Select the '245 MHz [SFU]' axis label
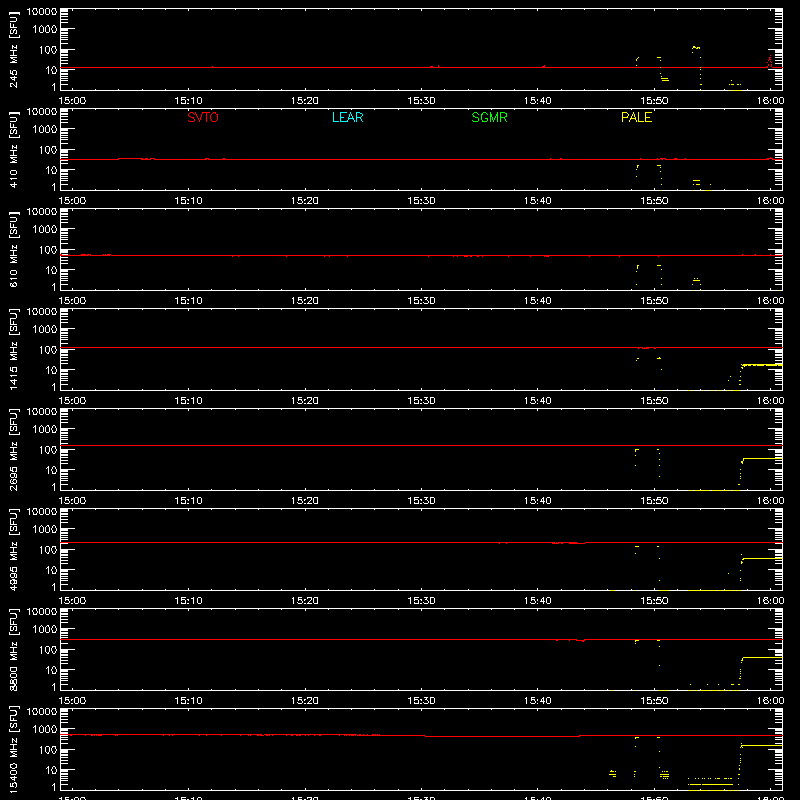 click(13, 49)
